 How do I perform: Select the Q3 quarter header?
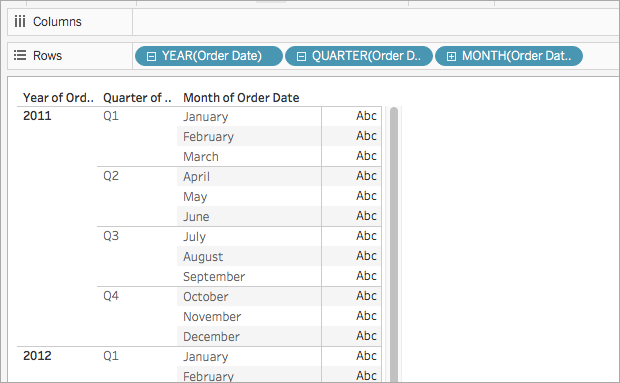tap(111, 236)
